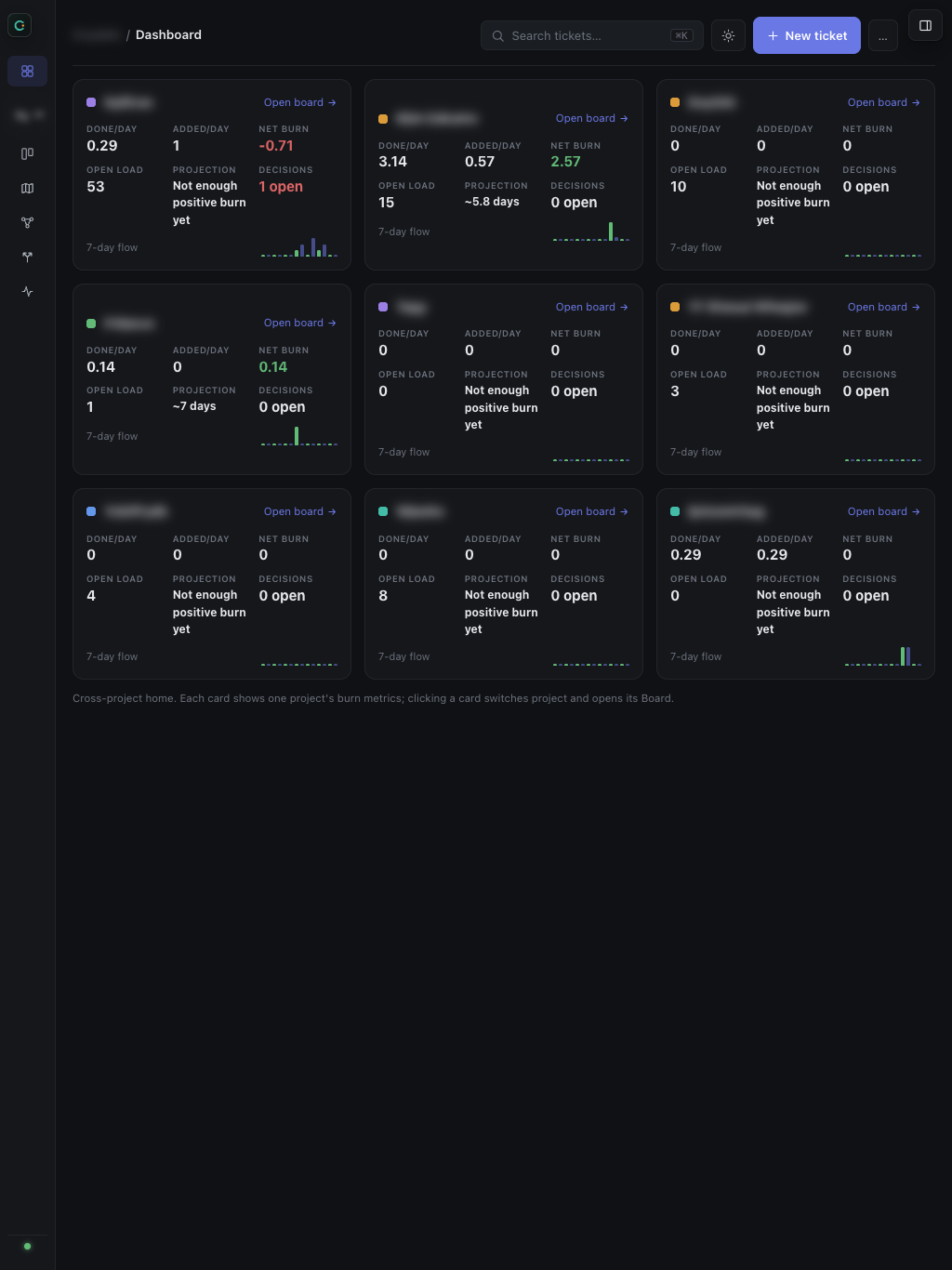Open board for the card with open load 3
Viewport: 952px width, 1270px height.
tap(884, 307)
